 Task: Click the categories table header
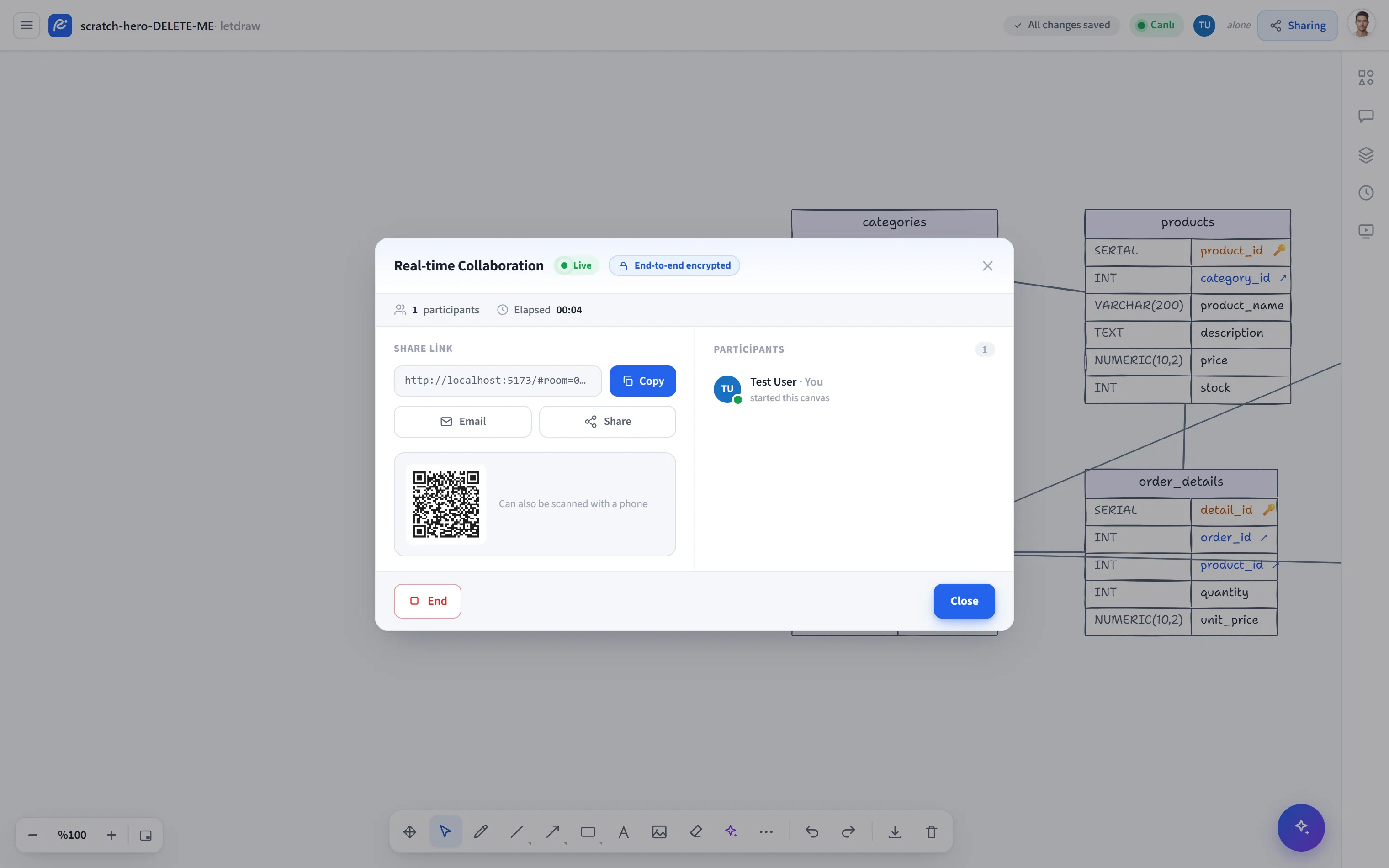click(x=894, y=223)
